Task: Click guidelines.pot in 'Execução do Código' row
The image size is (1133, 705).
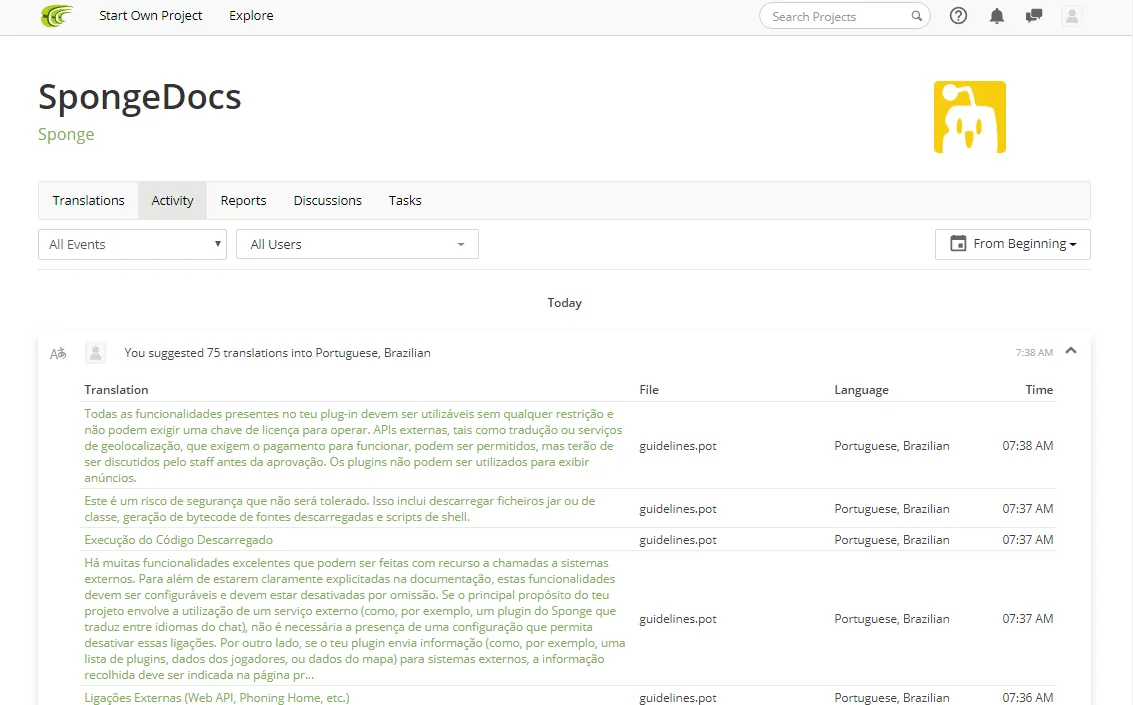Action: [x=678, y=540]
